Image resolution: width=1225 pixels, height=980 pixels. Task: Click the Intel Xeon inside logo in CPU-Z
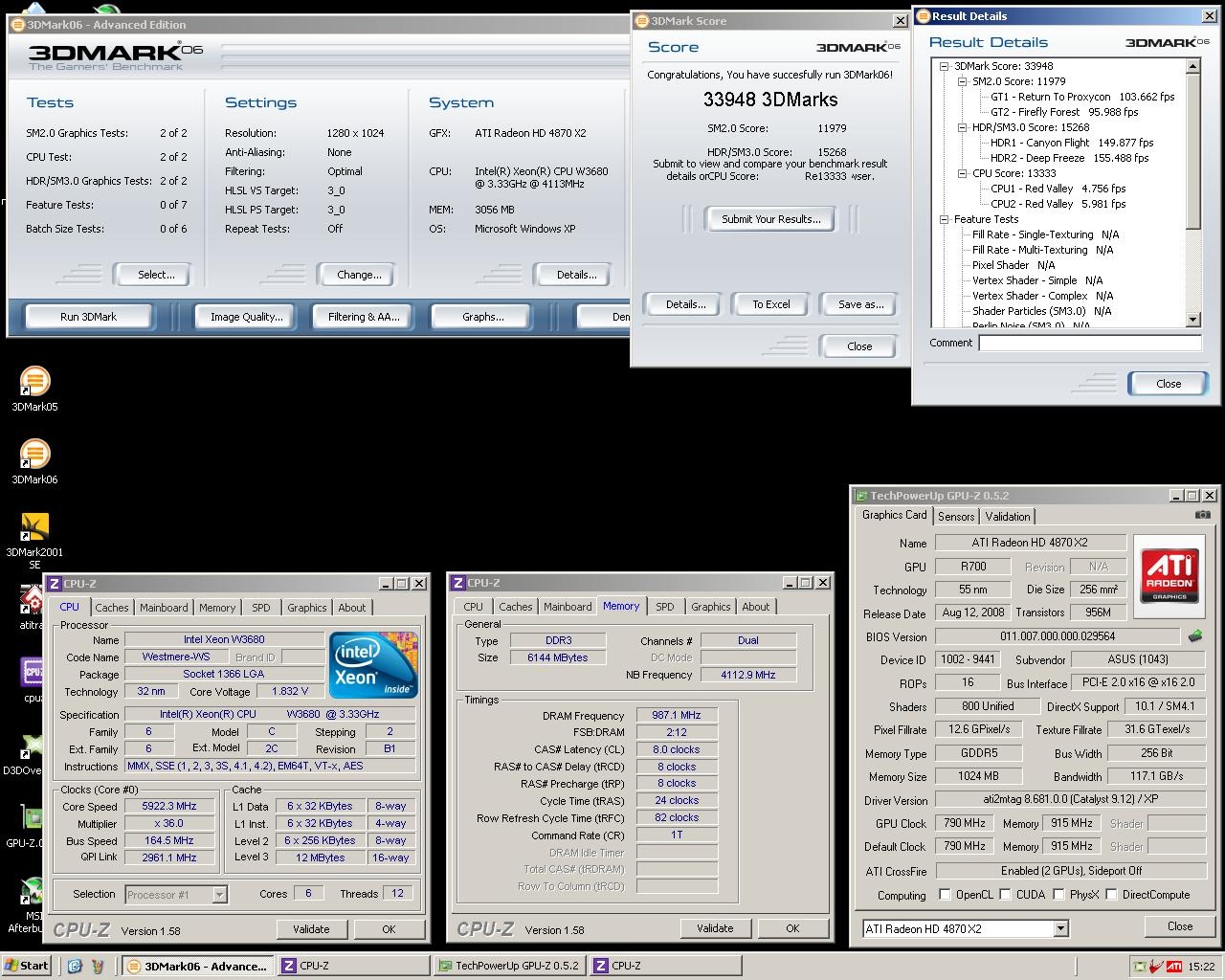pos(373,664)
